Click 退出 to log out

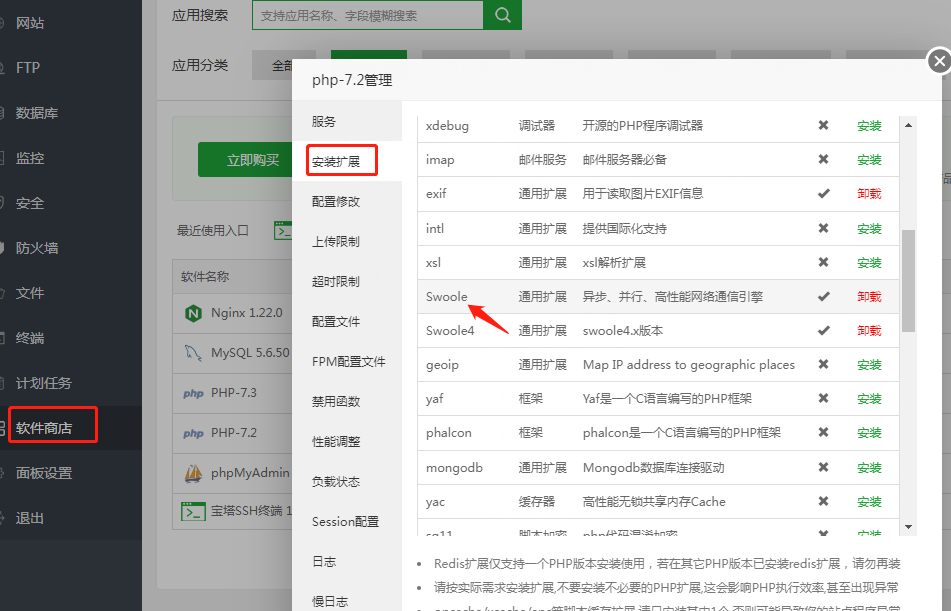click(30, 518)
